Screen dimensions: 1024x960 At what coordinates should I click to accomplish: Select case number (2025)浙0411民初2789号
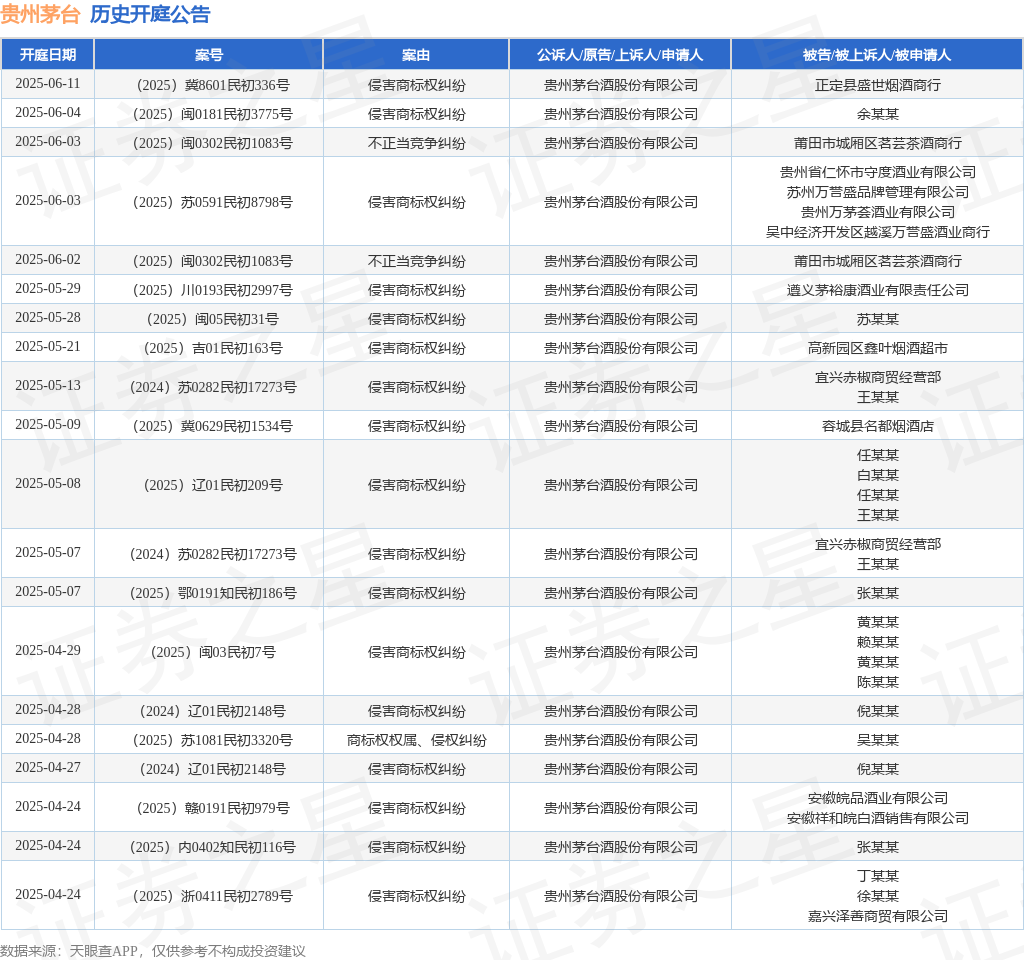pos(213,896)
